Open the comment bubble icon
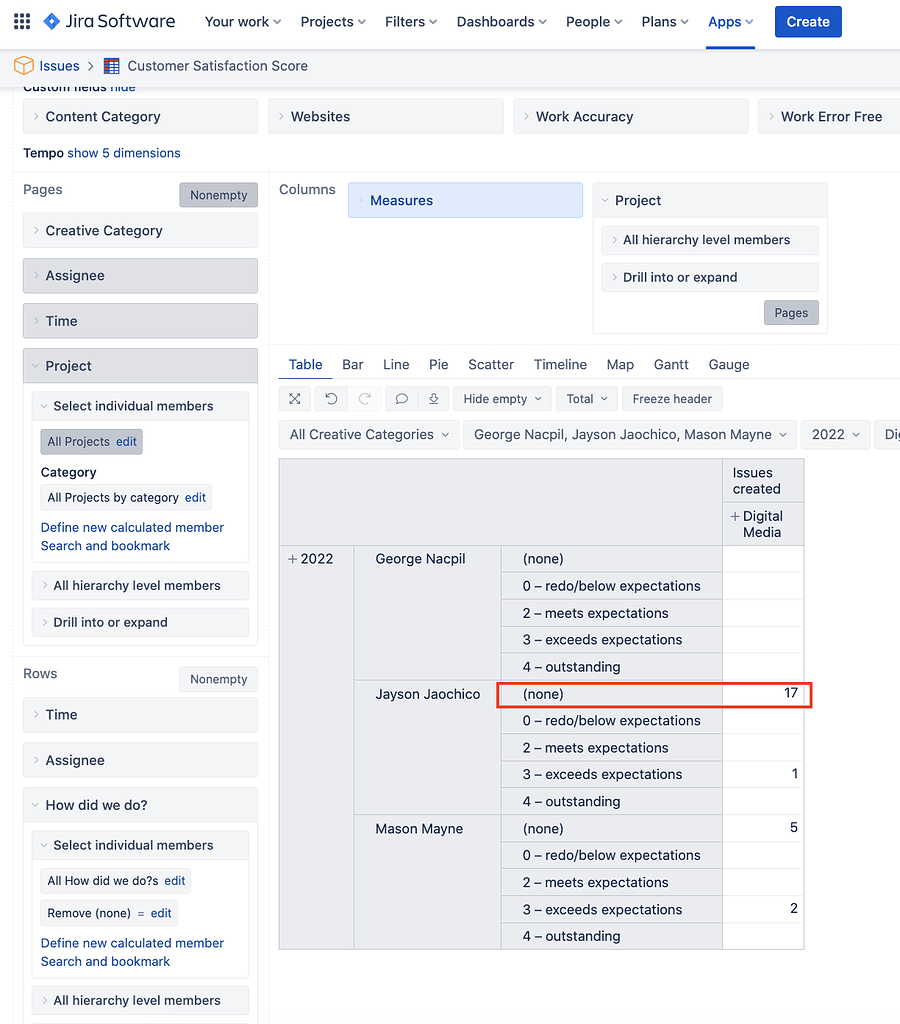Viewport: 900px width, 1024px height. (401, 399)
